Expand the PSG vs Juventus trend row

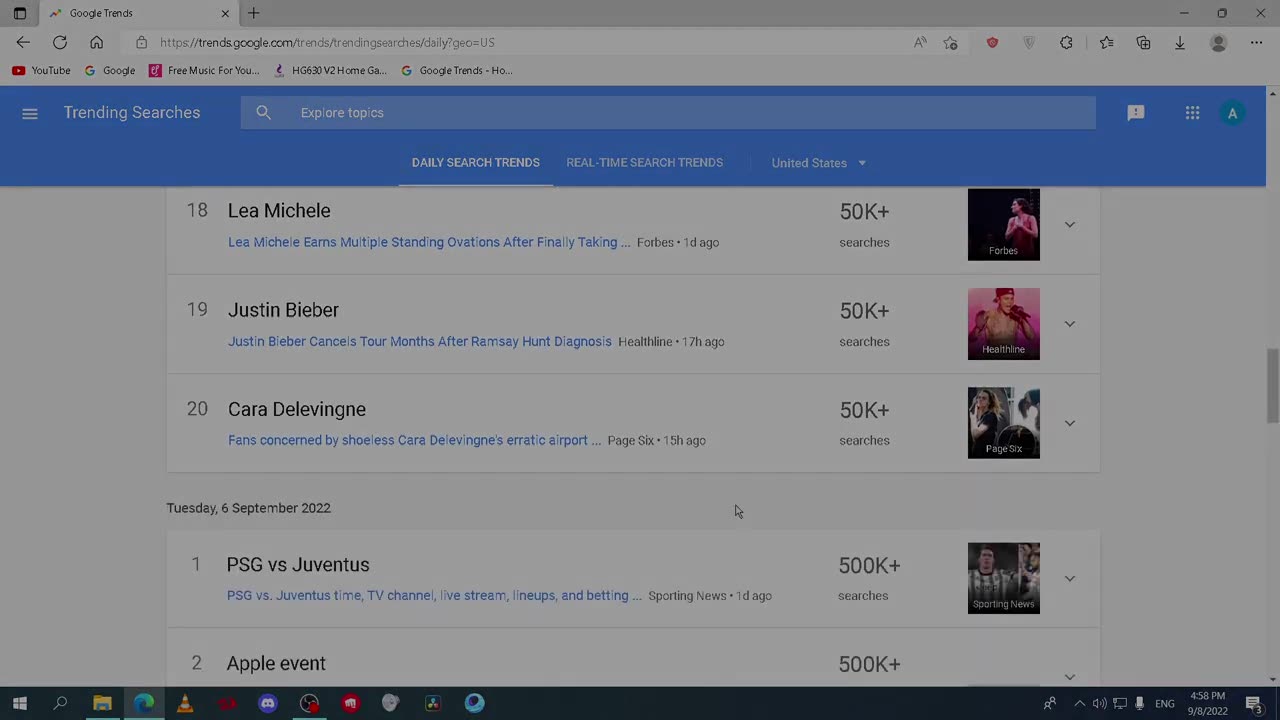[1070, 578]
